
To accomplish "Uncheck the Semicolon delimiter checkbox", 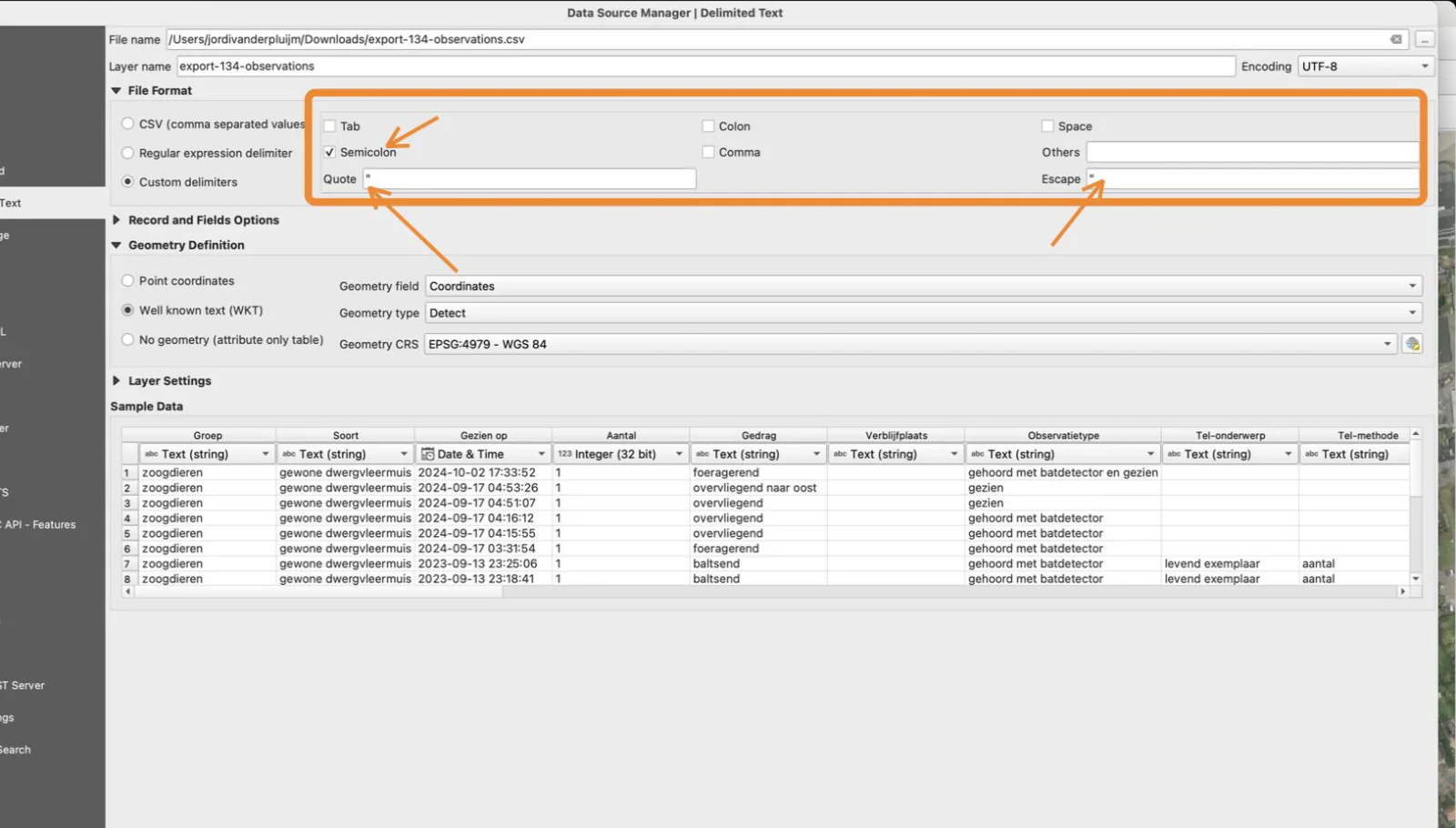I will coord(329,152).
